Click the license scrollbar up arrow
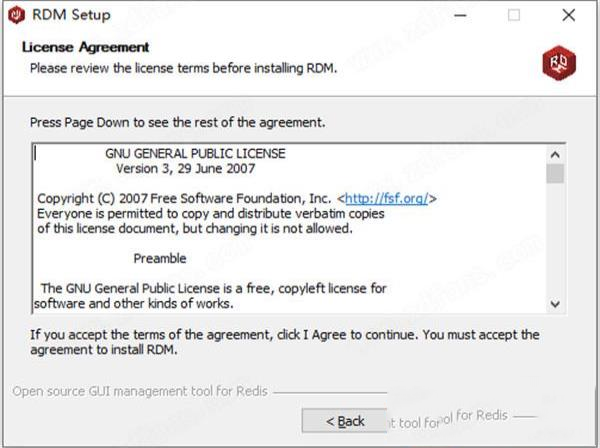 (555, 153)
